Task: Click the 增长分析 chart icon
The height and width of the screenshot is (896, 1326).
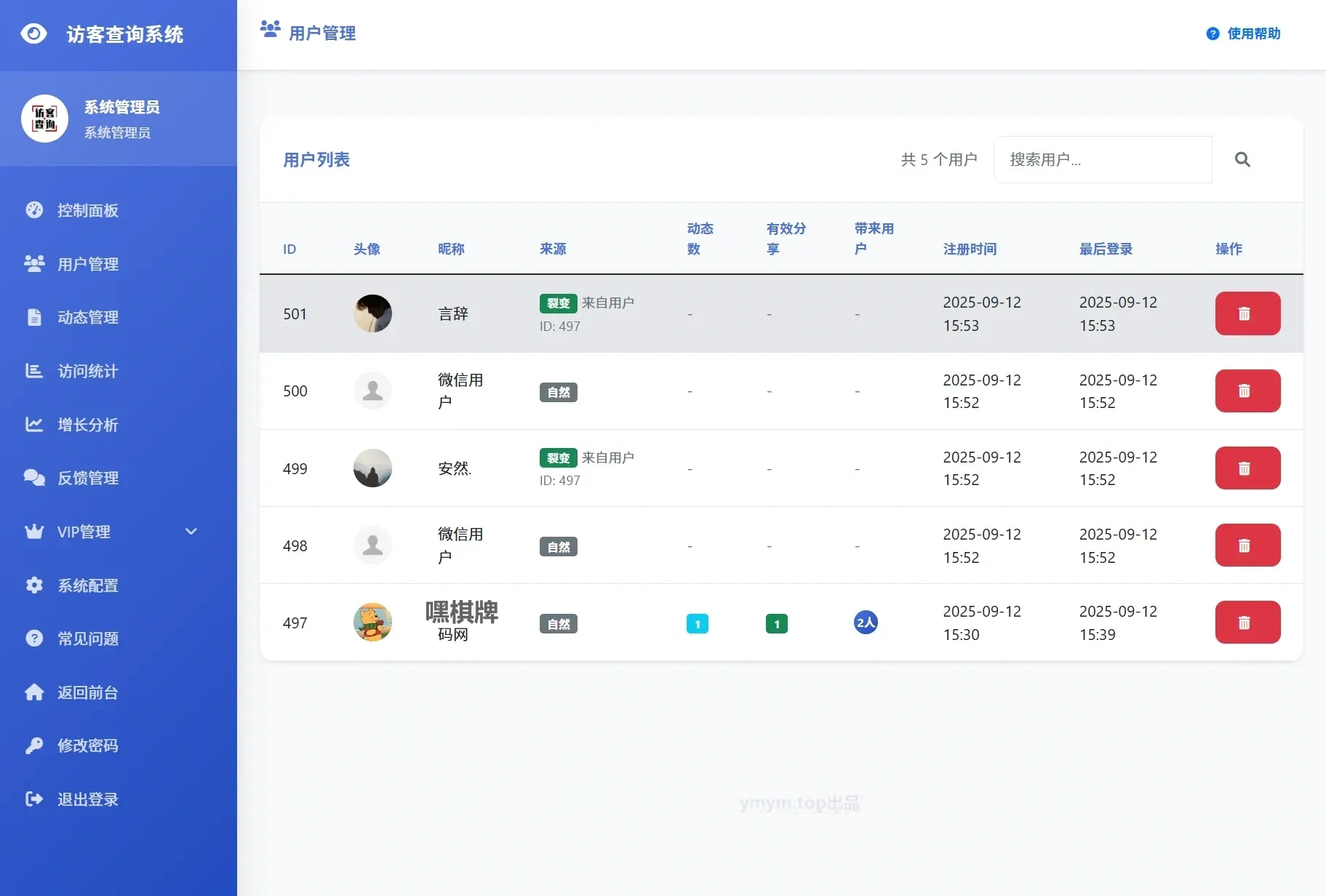Action: [x=34, y=424]
